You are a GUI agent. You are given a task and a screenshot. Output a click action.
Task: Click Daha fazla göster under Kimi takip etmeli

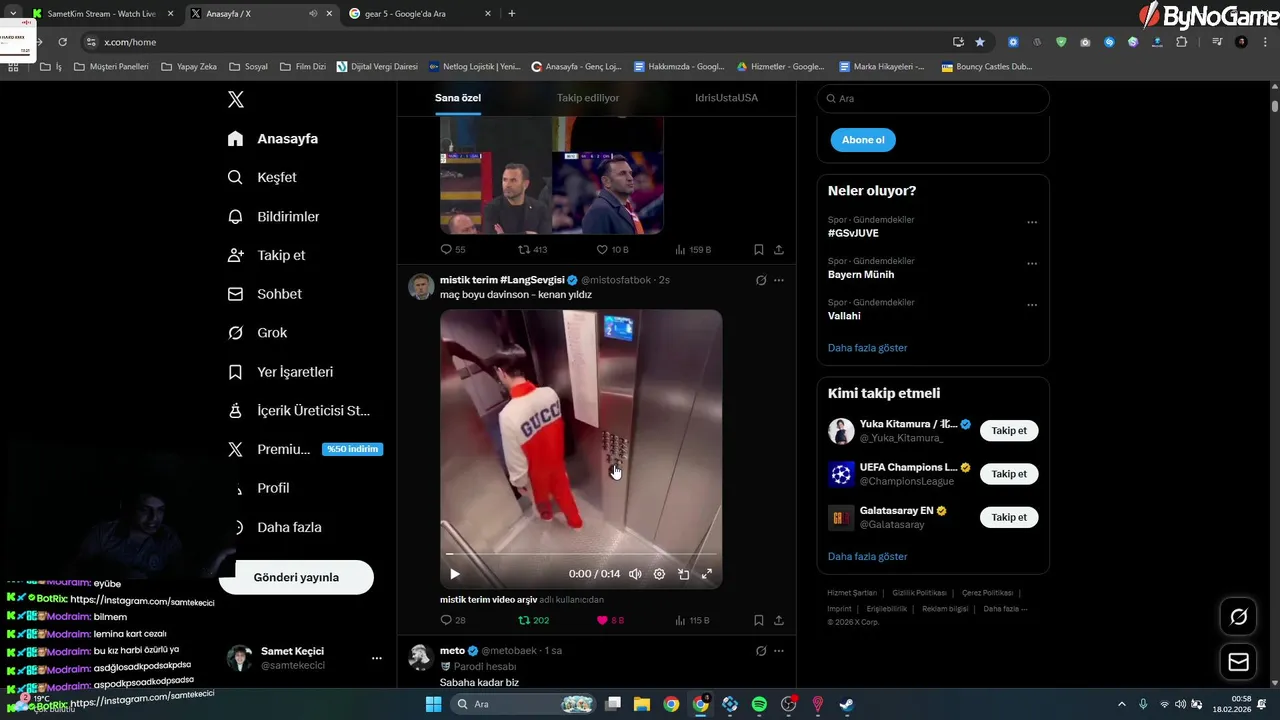pos(868,556)
